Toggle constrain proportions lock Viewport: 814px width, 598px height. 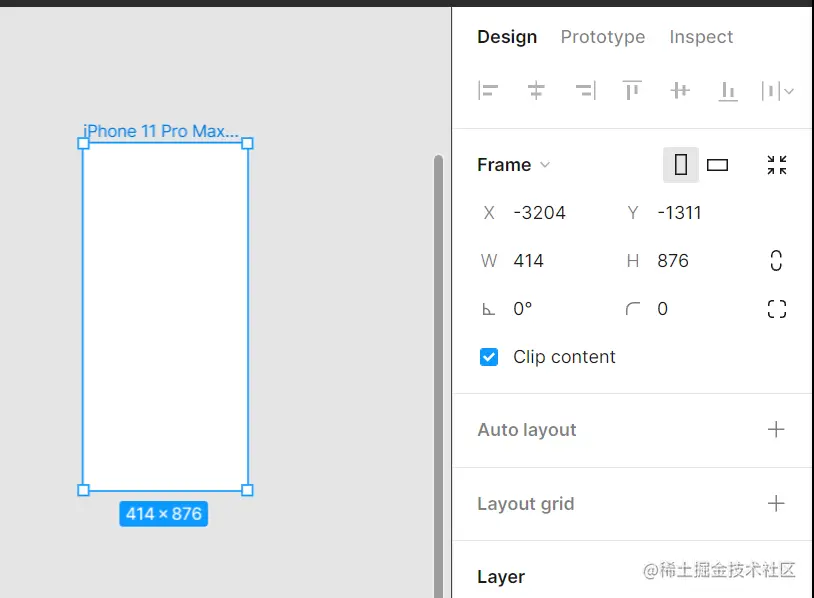(776, 261)
